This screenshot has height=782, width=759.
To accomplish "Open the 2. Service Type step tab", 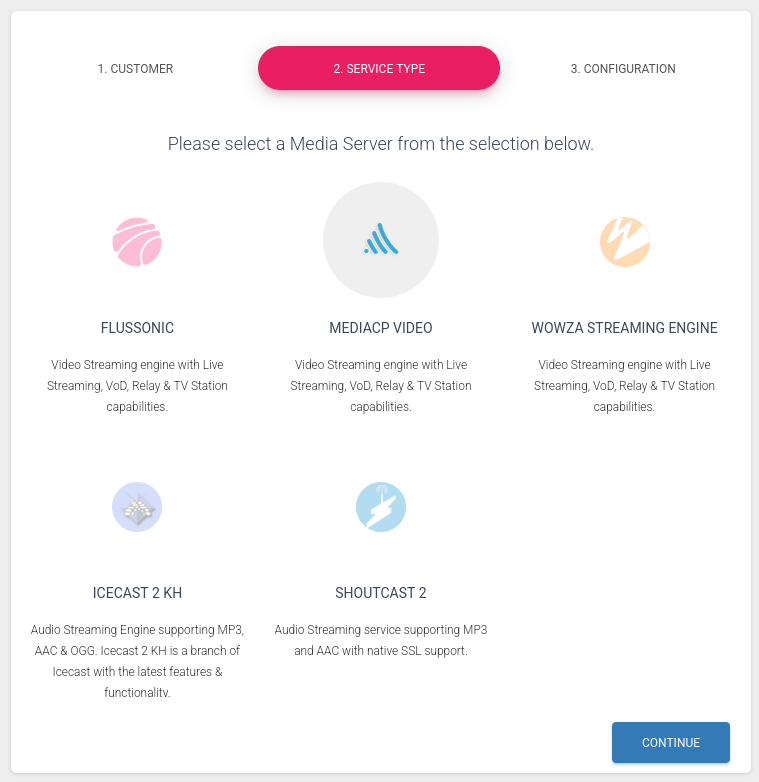I will coord(379,68).
